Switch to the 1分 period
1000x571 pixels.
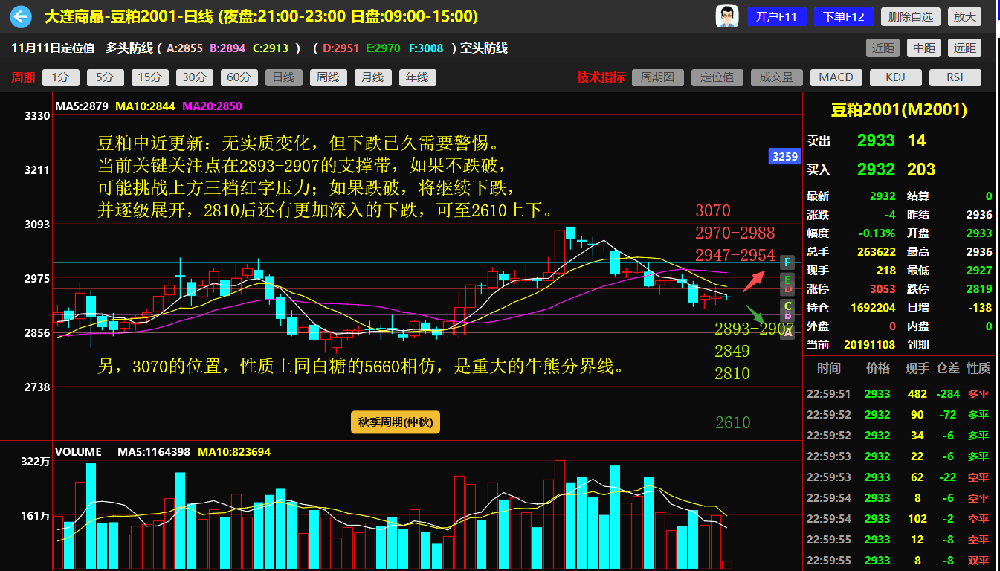(61, 77)
